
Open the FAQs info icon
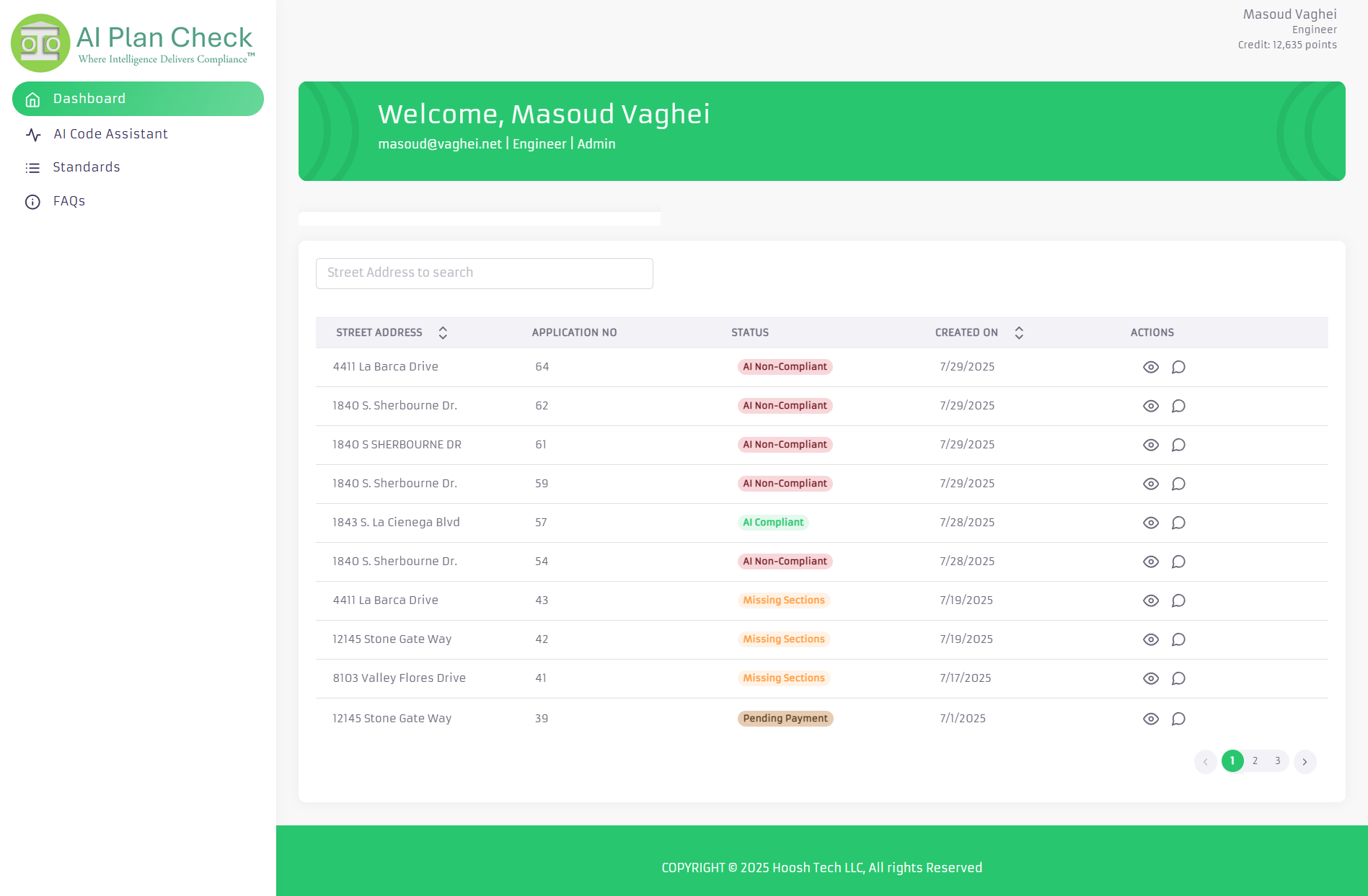(x=33, y=202)
